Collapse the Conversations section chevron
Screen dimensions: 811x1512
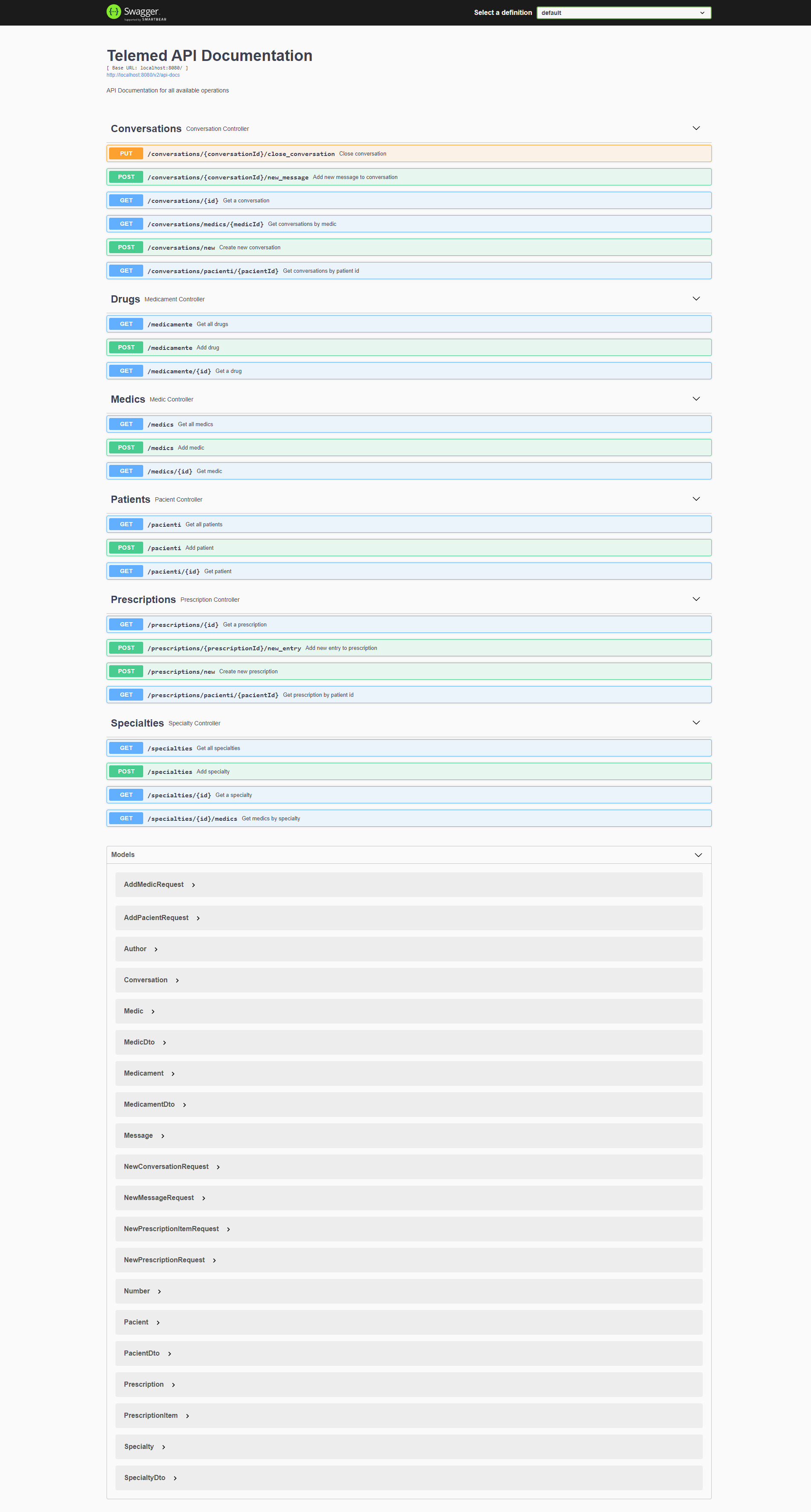696,128
